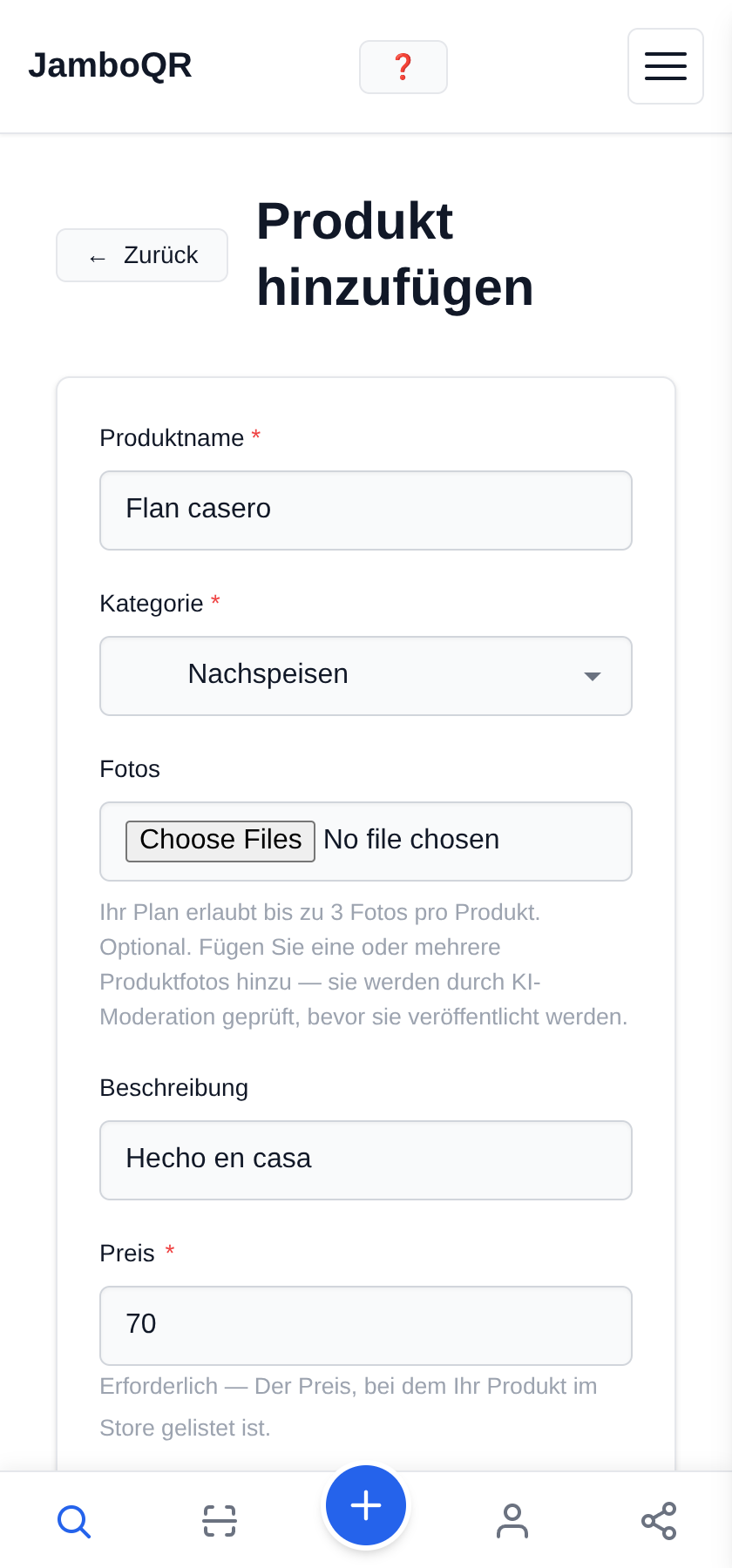
Task: Click the Beschreibung label
Action: click(x=174, y=1088)
